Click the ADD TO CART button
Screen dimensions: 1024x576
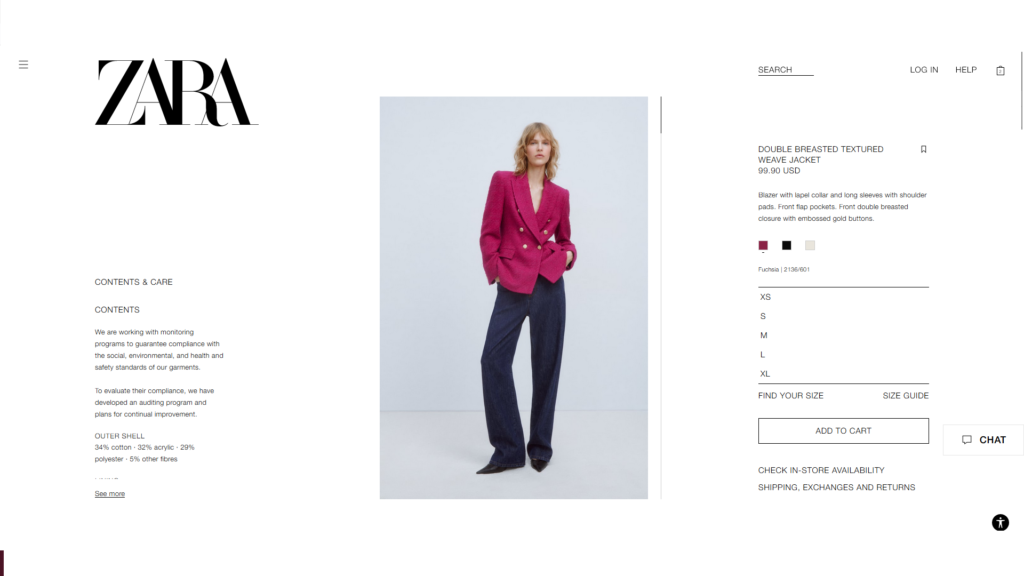(x=843, y=431)
